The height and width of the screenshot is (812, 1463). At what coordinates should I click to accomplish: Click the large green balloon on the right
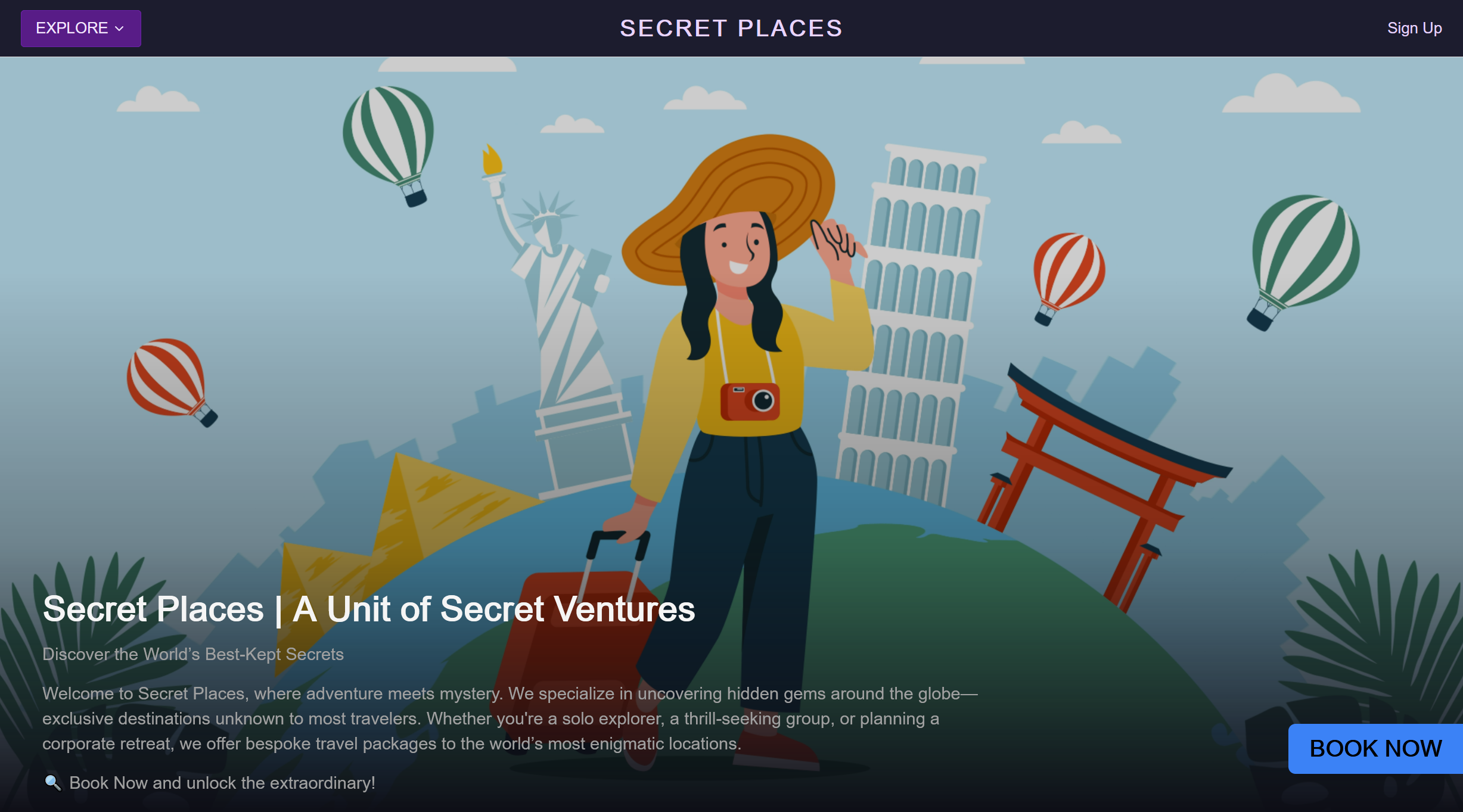coord(1303,261)
